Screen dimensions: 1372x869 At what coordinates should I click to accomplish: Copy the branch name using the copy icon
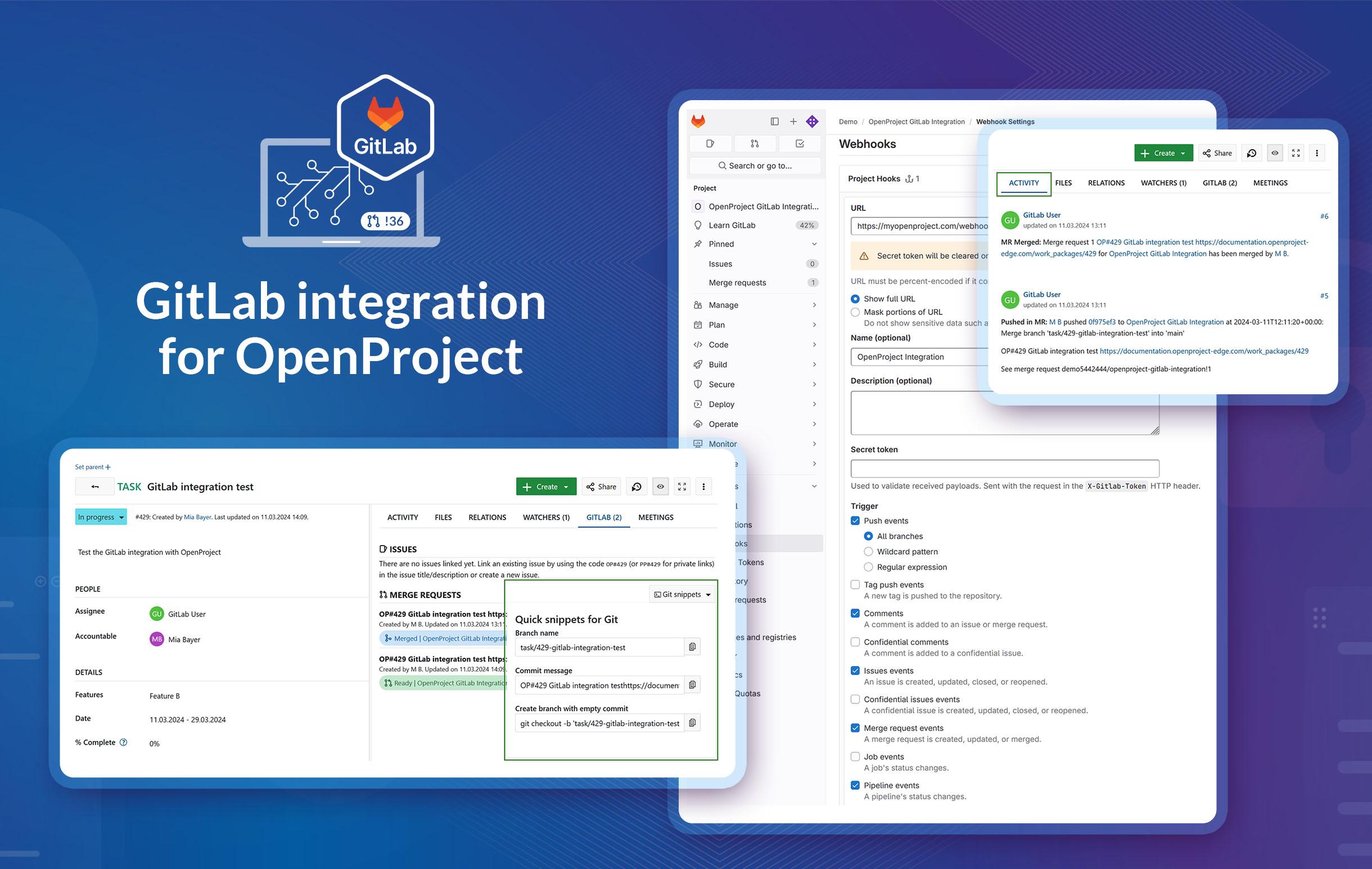pos(692,647)
